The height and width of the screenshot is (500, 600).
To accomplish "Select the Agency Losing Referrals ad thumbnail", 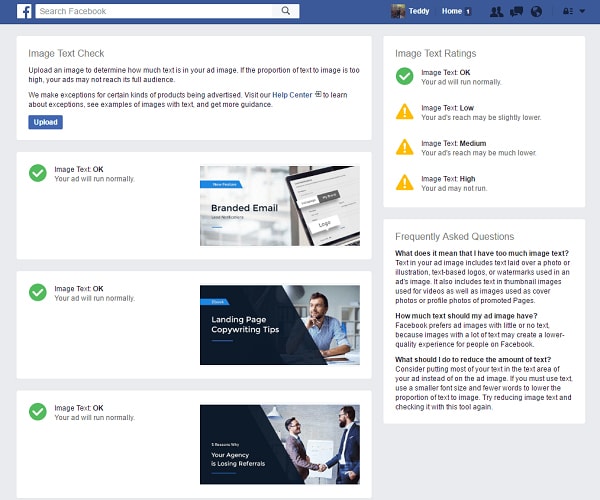I will coord(279,444).
